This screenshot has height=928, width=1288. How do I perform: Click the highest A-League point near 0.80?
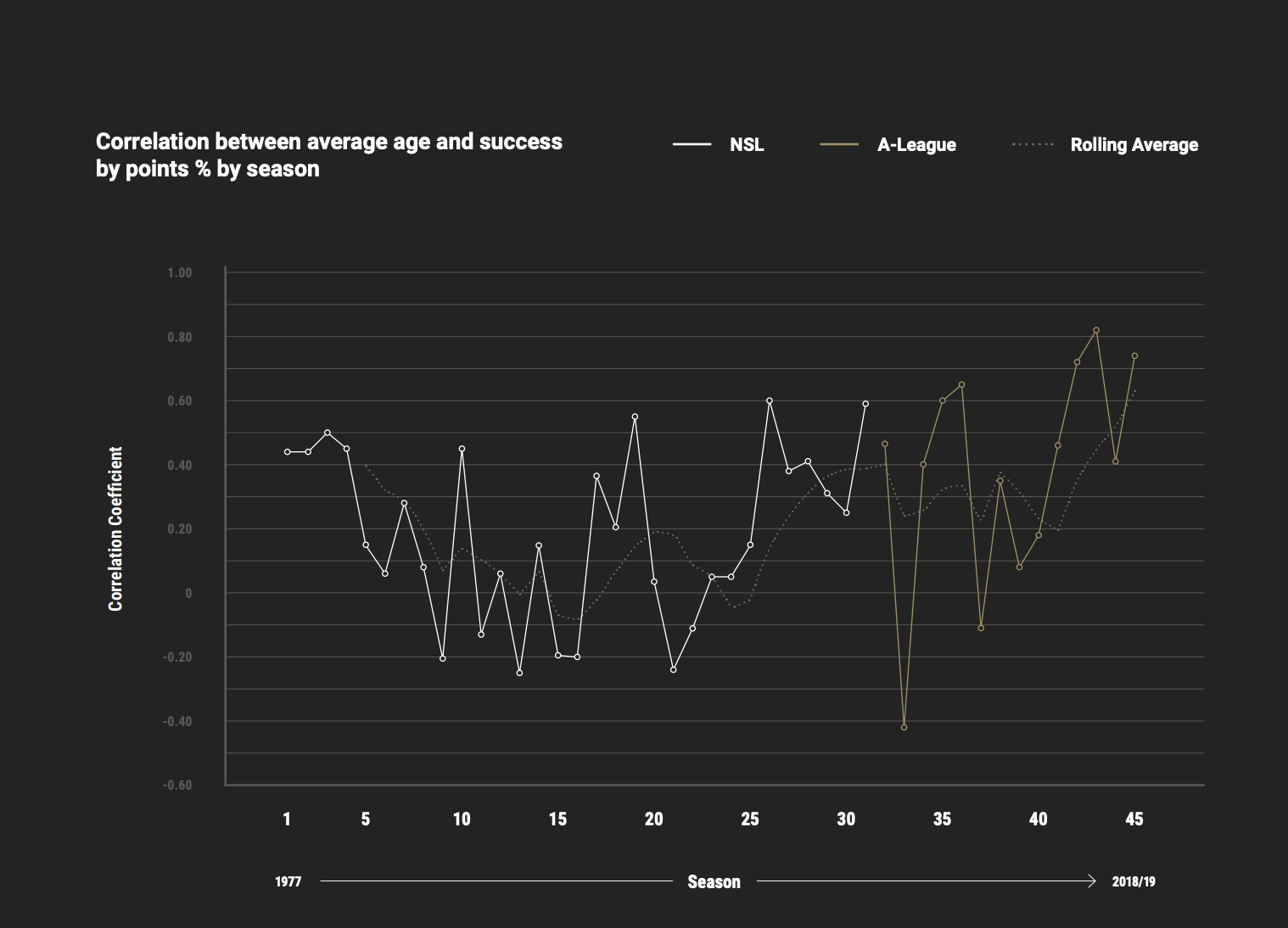1096,330
